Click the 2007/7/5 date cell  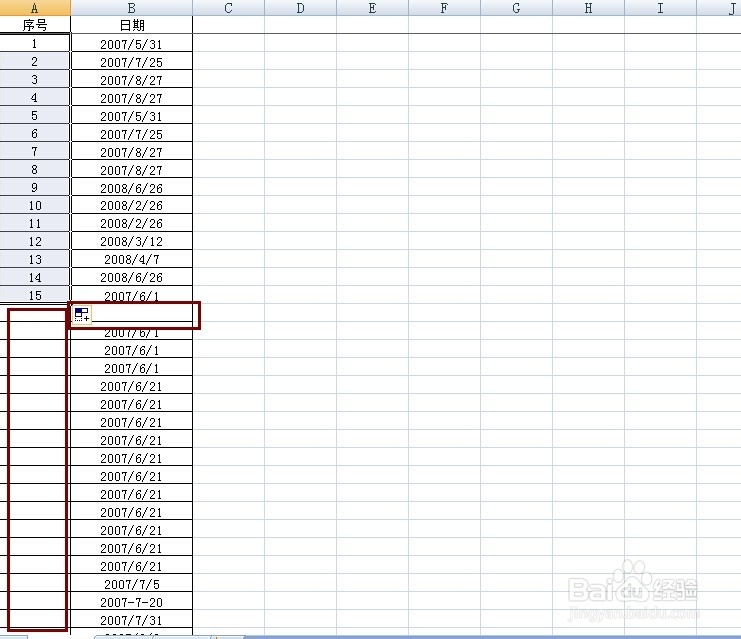point(132,583)
